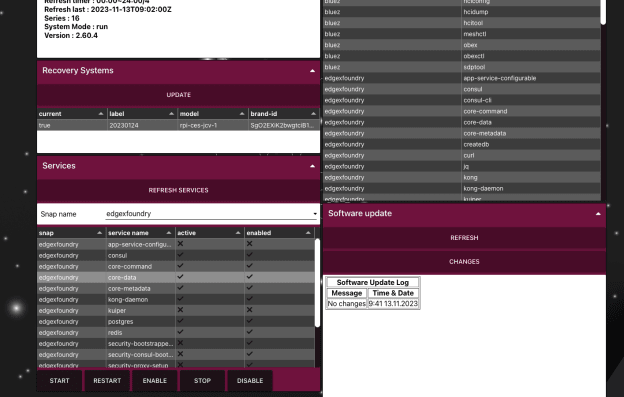Sort services by snap column

click(x=71, y=233)
